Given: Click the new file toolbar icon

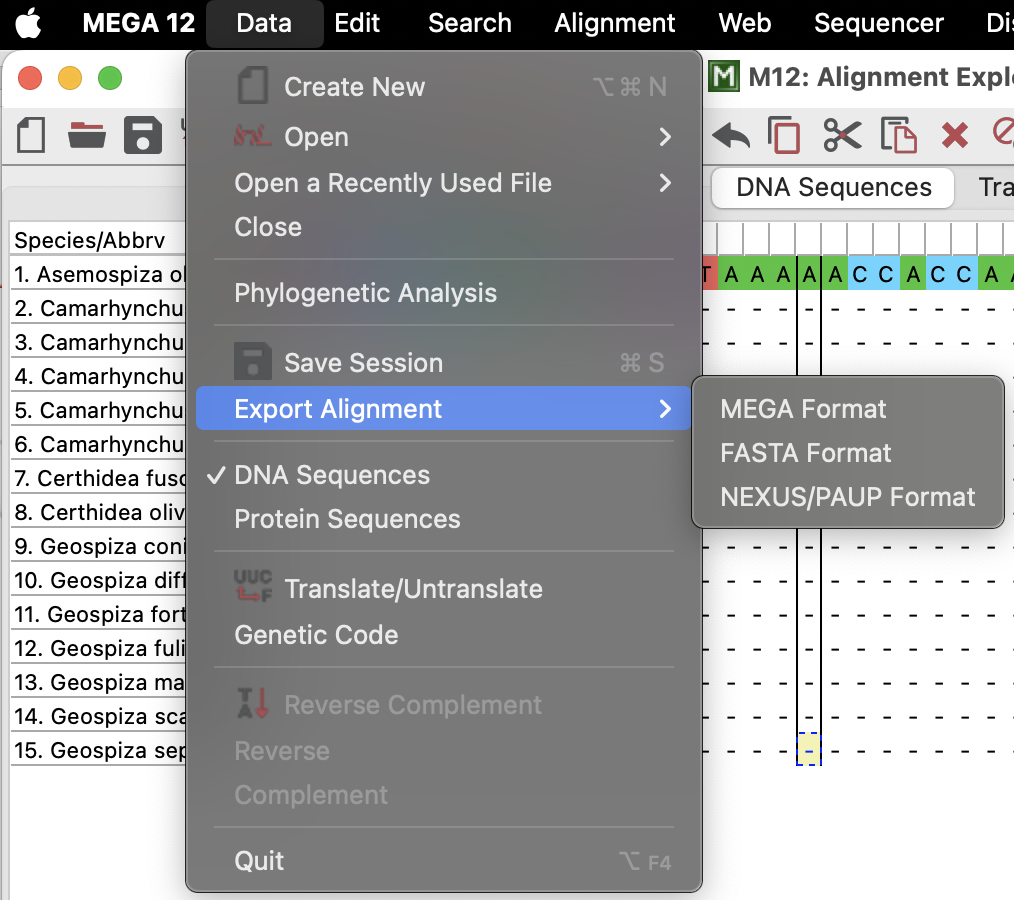Looking at the screenshot, I should [x=31, y=135].
